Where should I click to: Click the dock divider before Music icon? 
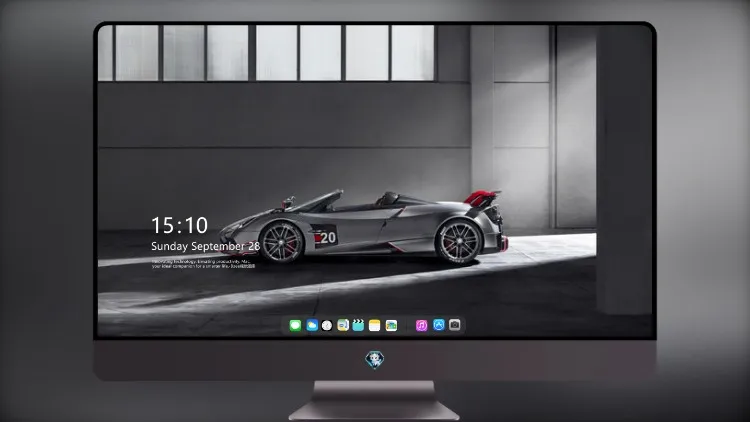click(407, 325)
